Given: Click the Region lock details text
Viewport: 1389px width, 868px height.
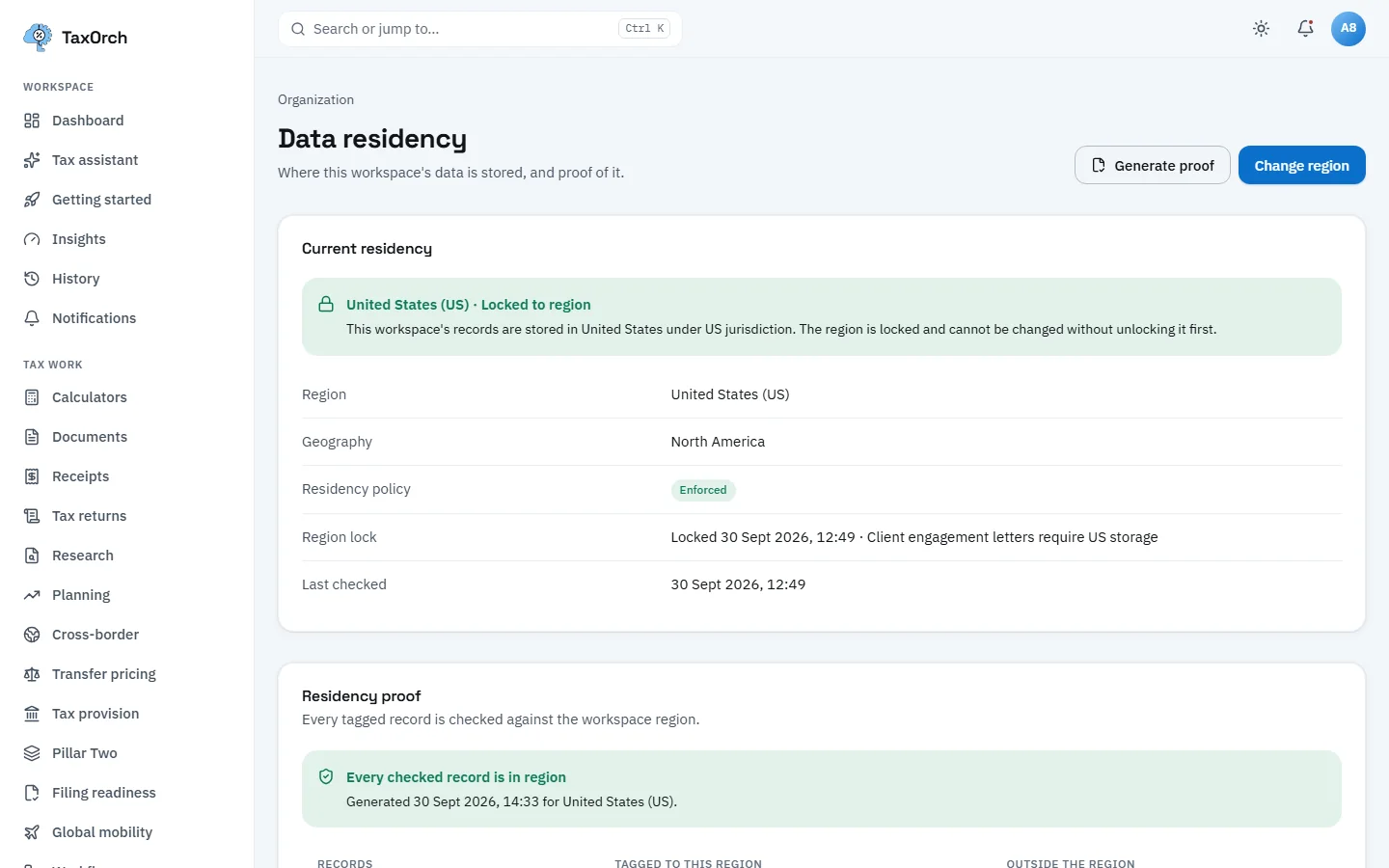Looking at the screenshot, I should 914,537.
